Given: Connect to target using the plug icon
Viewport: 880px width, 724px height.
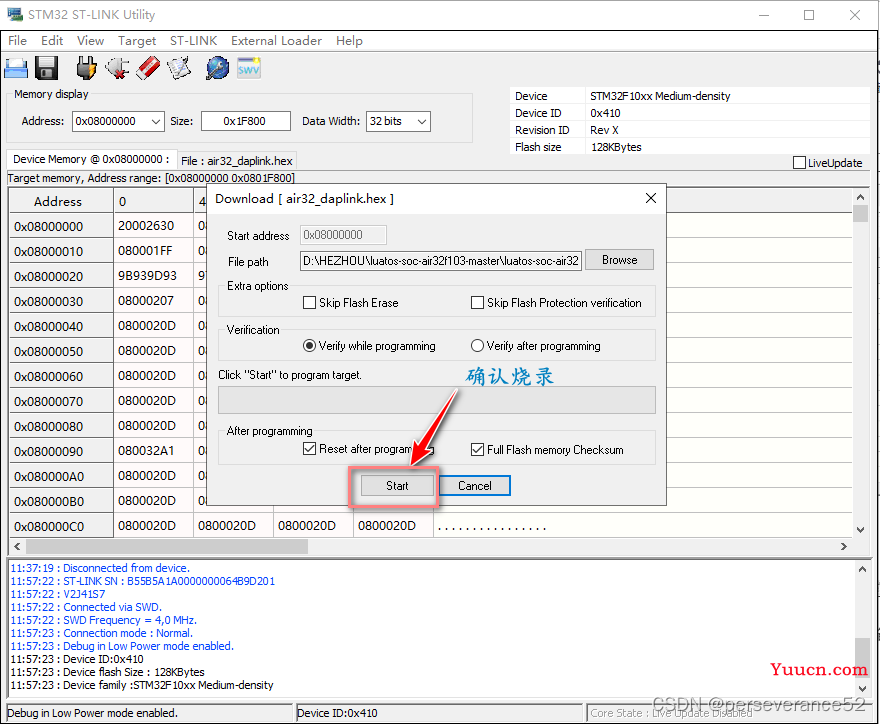Looking at the screenshot, I should (86, 68).
